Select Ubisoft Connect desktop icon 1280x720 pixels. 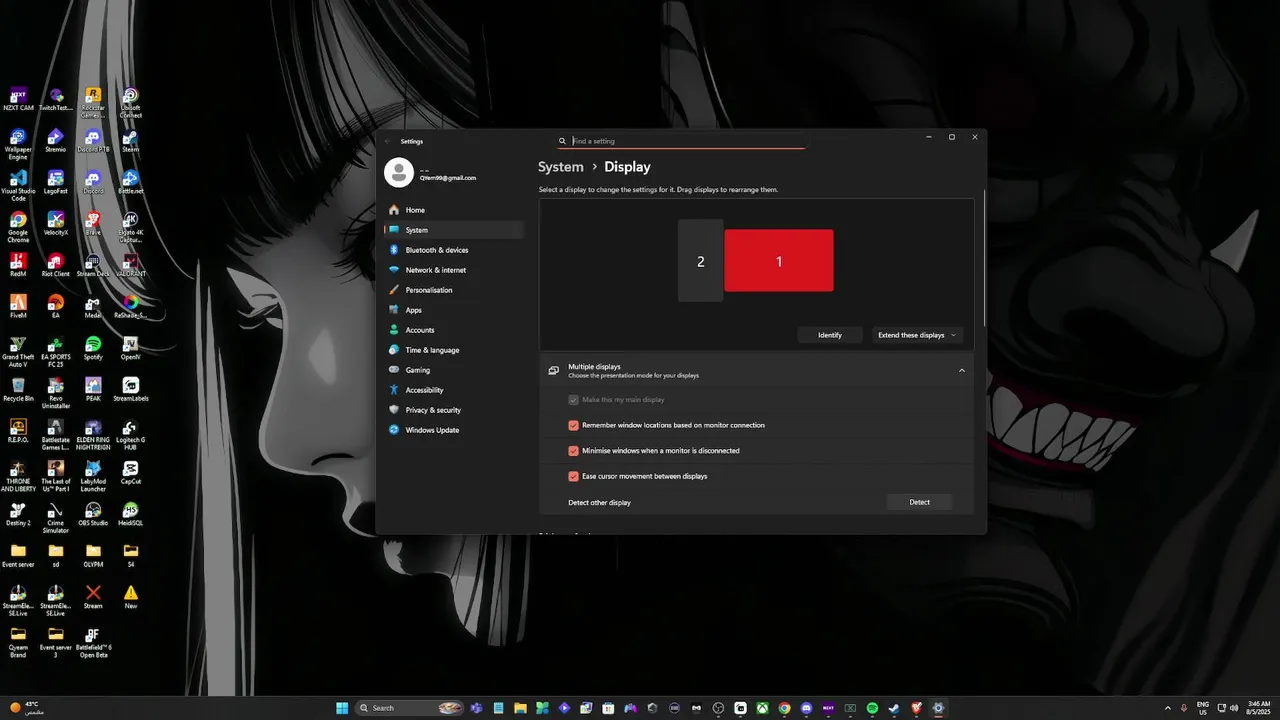click(130, 102)
